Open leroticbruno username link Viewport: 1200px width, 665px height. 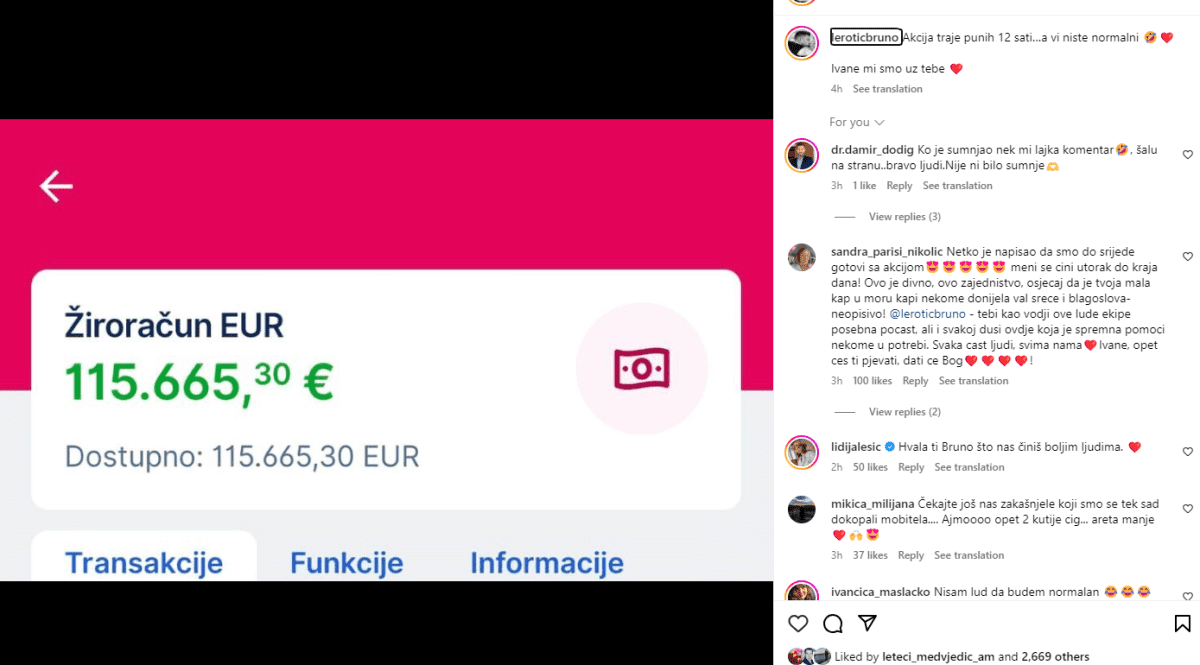click(866, 37)
